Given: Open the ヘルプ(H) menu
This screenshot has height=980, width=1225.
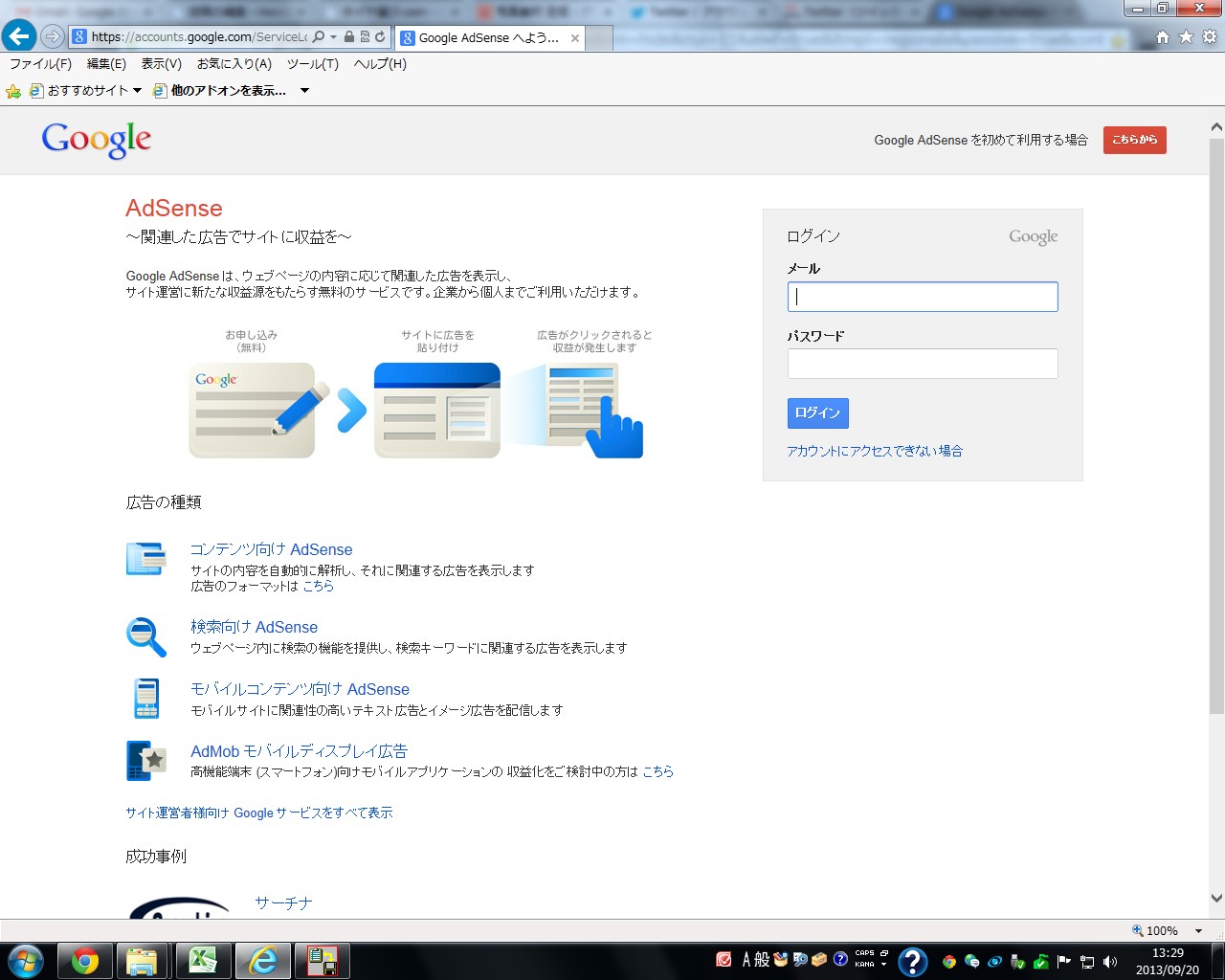Looking at the screenshot, I should point(380,64).
